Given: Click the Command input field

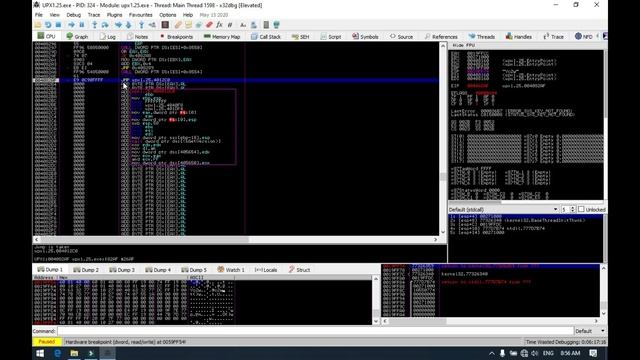Looking at the screenshot, I should (x=315, y=331).
